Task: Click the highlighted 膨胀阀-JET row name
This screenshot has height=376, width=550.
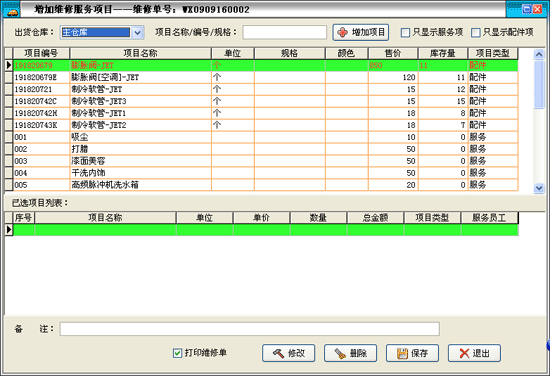Action: pyautogui.click(x=93, y=65)
